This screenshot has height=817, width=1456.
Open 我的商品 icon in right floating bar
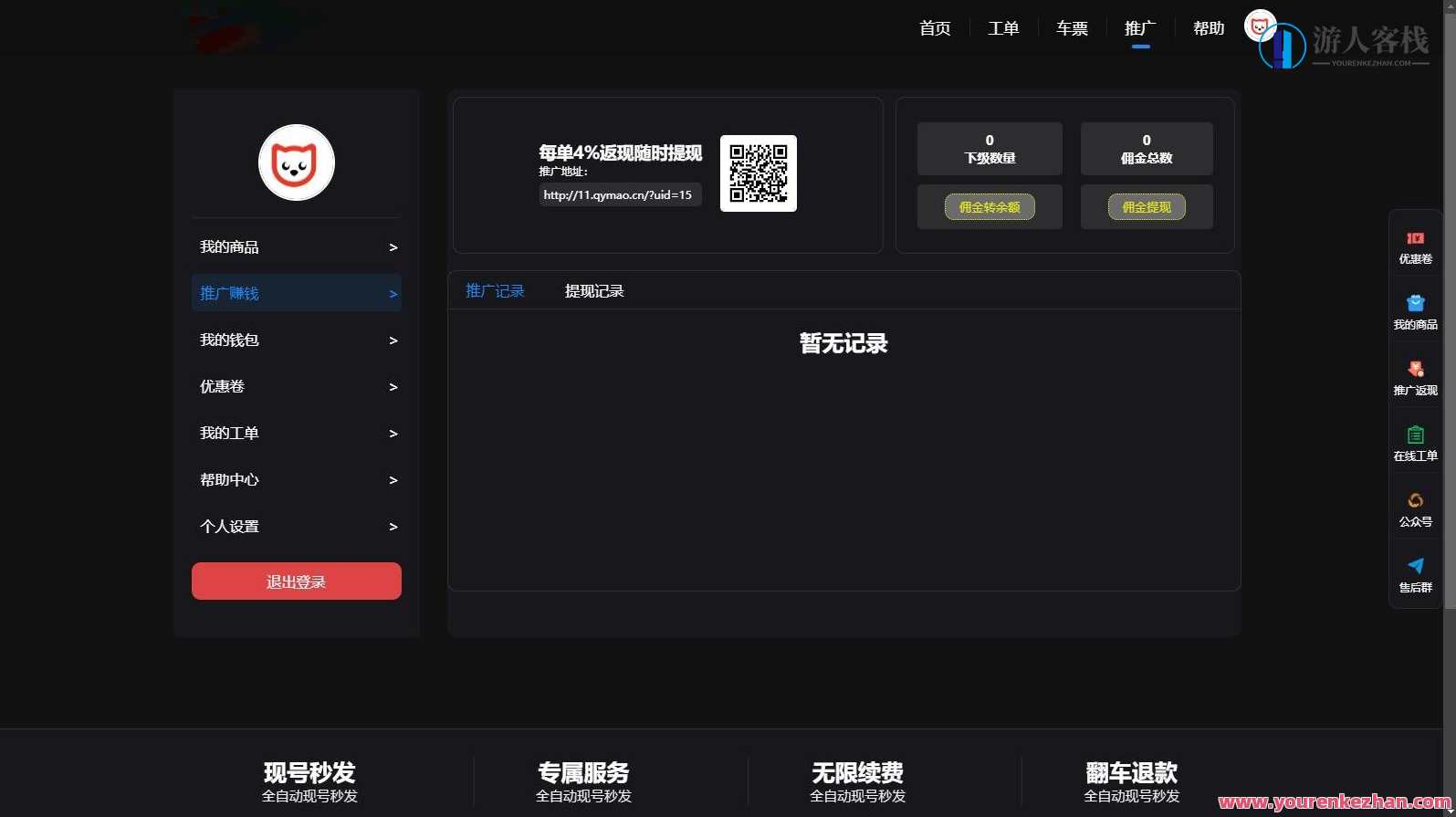pos(1415,303)
